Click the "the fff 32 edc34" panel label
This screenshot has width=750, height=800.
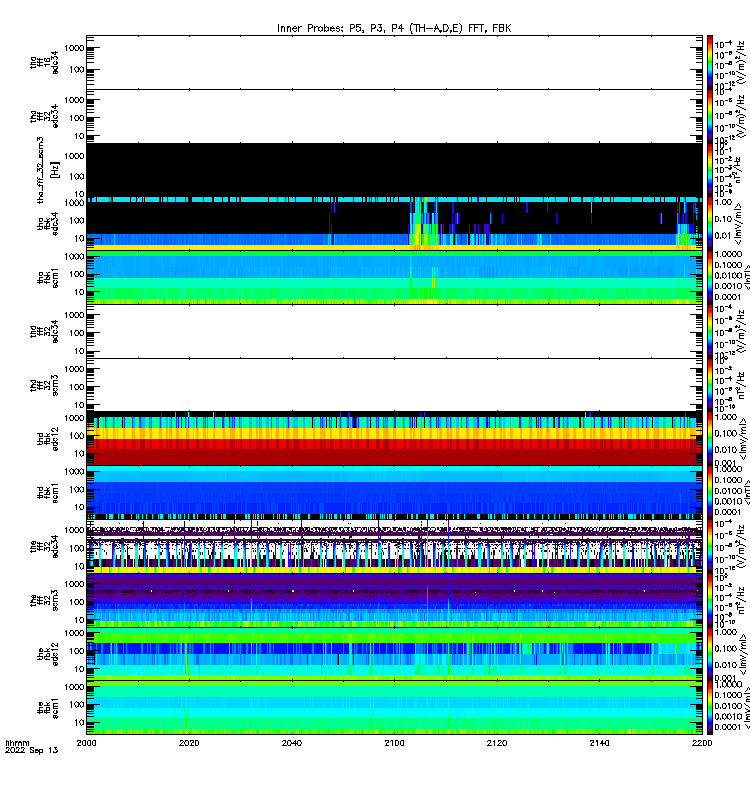pyautogui.click(x=44, y=547)
